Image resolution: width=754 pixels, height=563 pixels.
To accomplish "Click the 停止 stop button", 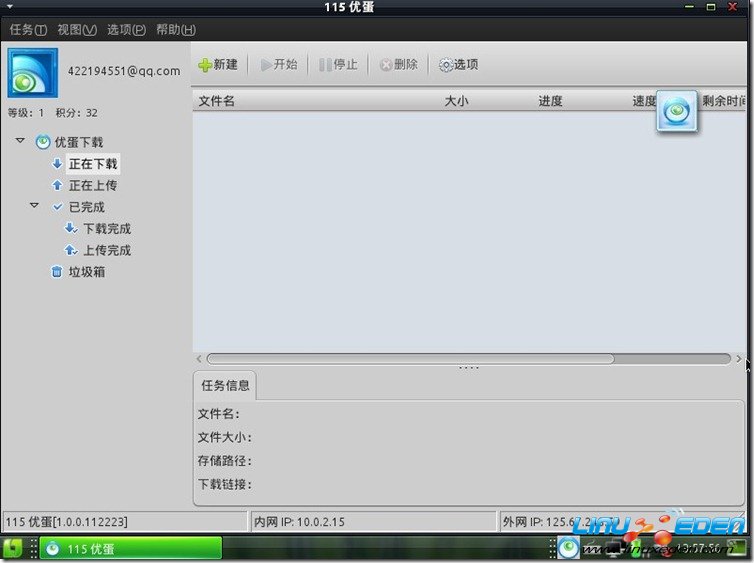I will (x=338, y=64).
